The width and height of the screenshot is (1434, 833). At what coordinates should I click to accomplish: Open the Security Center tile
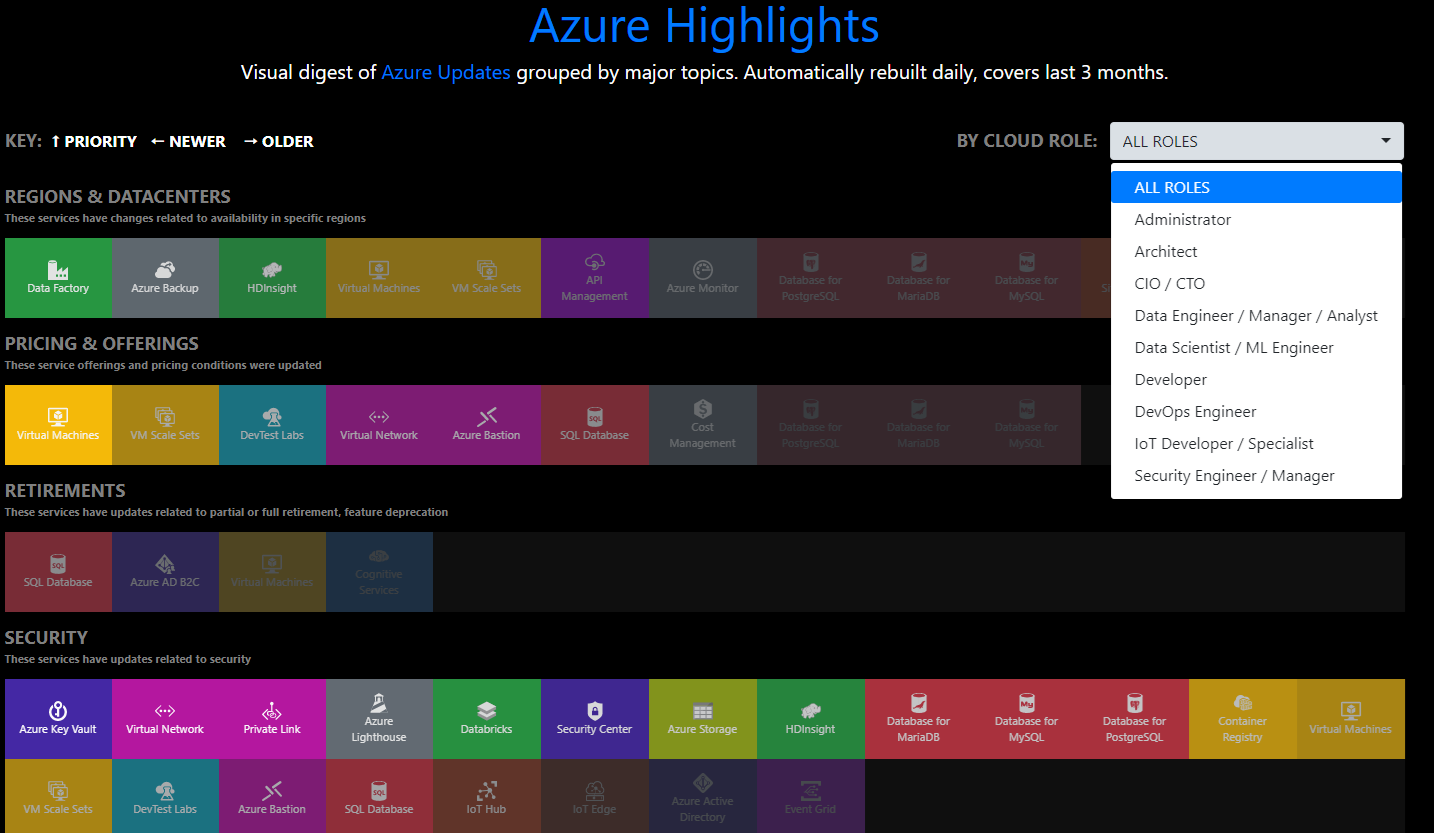[595, 719]
